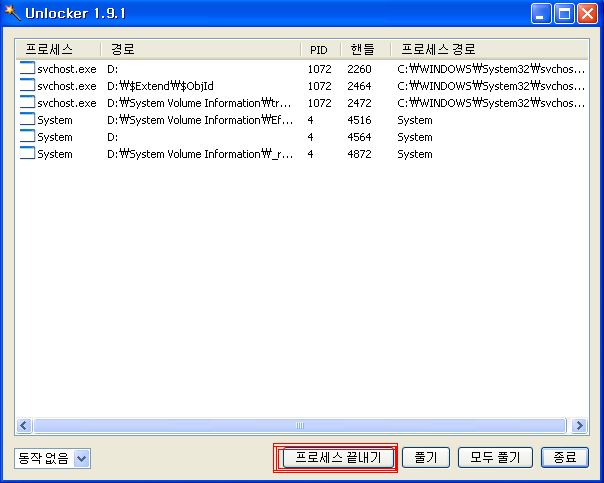
Task: Click the horizontal scrollbar thumb
Action: [x=300, y=426]
